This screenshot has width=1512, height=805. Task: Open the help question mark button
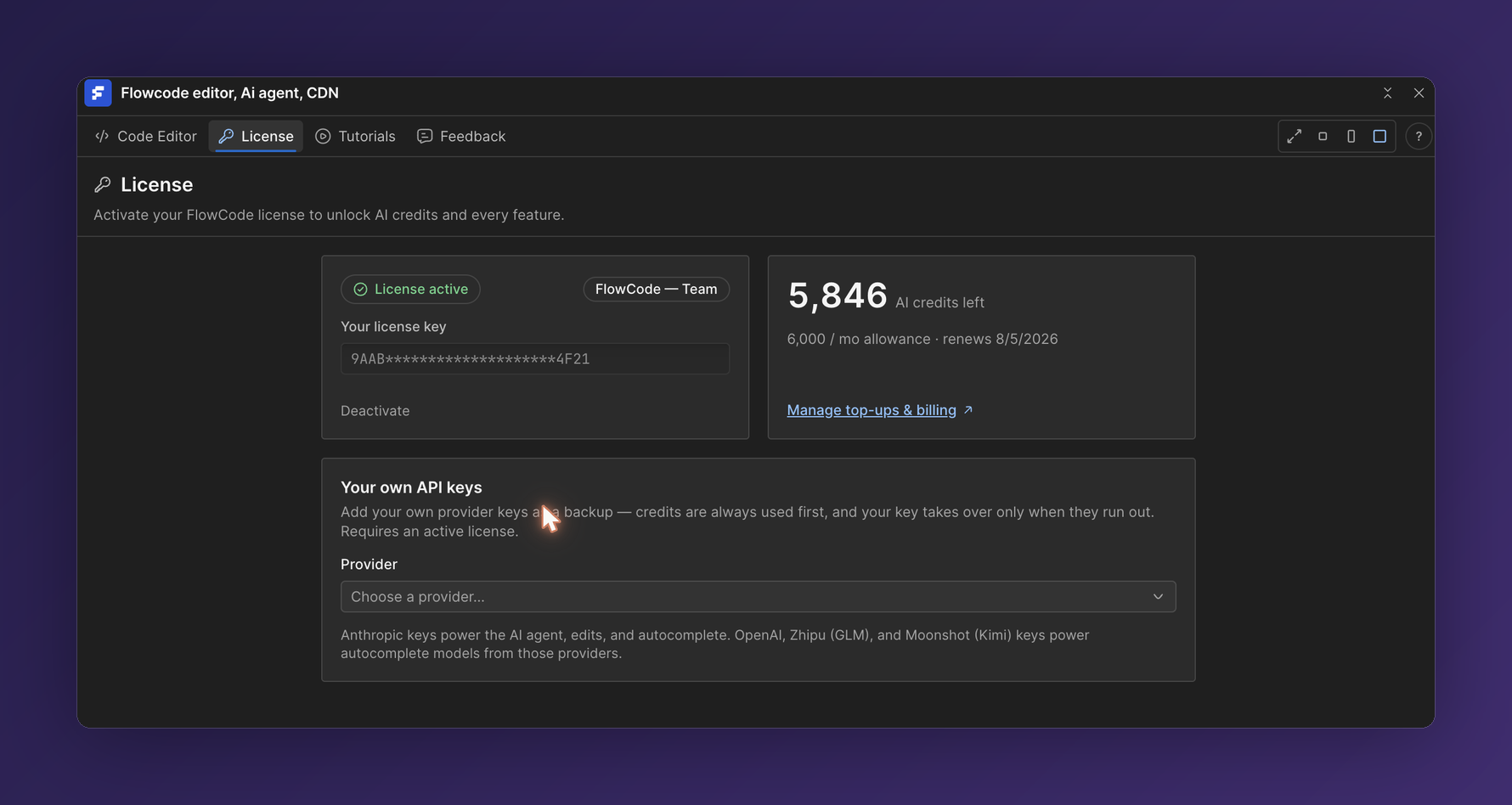[x=1418, y=137]
